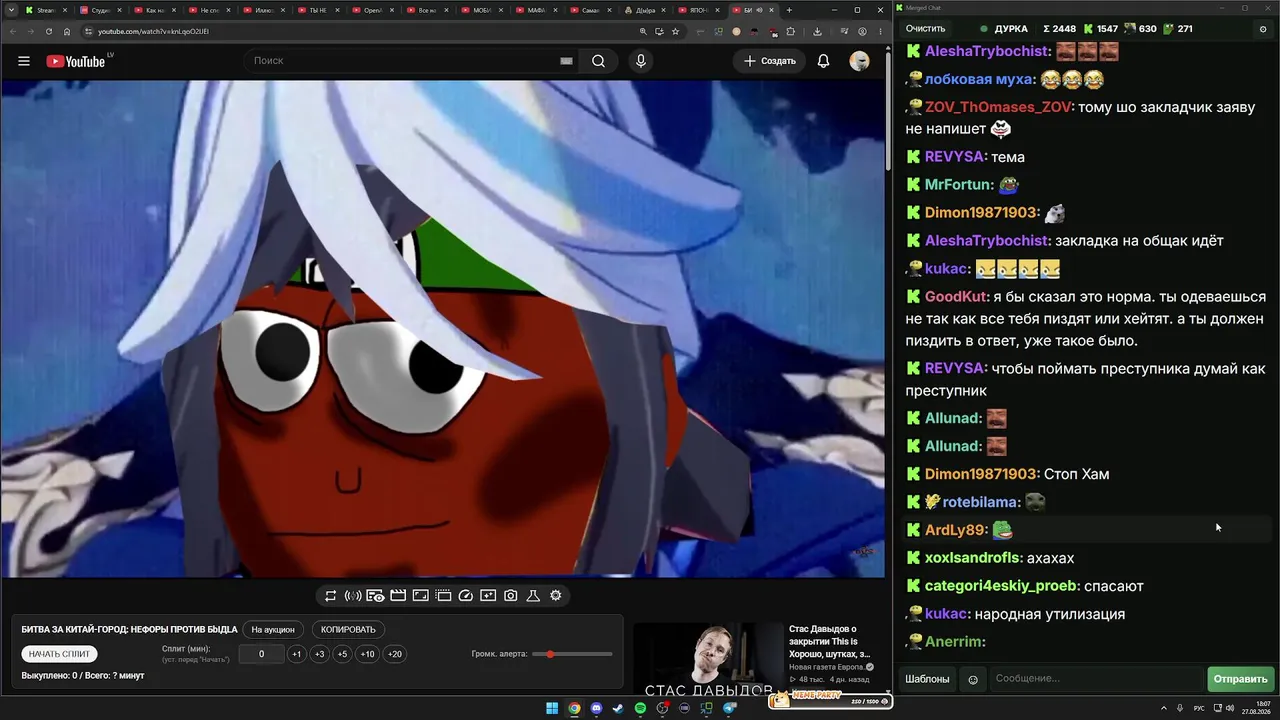Open a new browser tab
This screenshot has width=1280, height=720.
coord(789,10)
